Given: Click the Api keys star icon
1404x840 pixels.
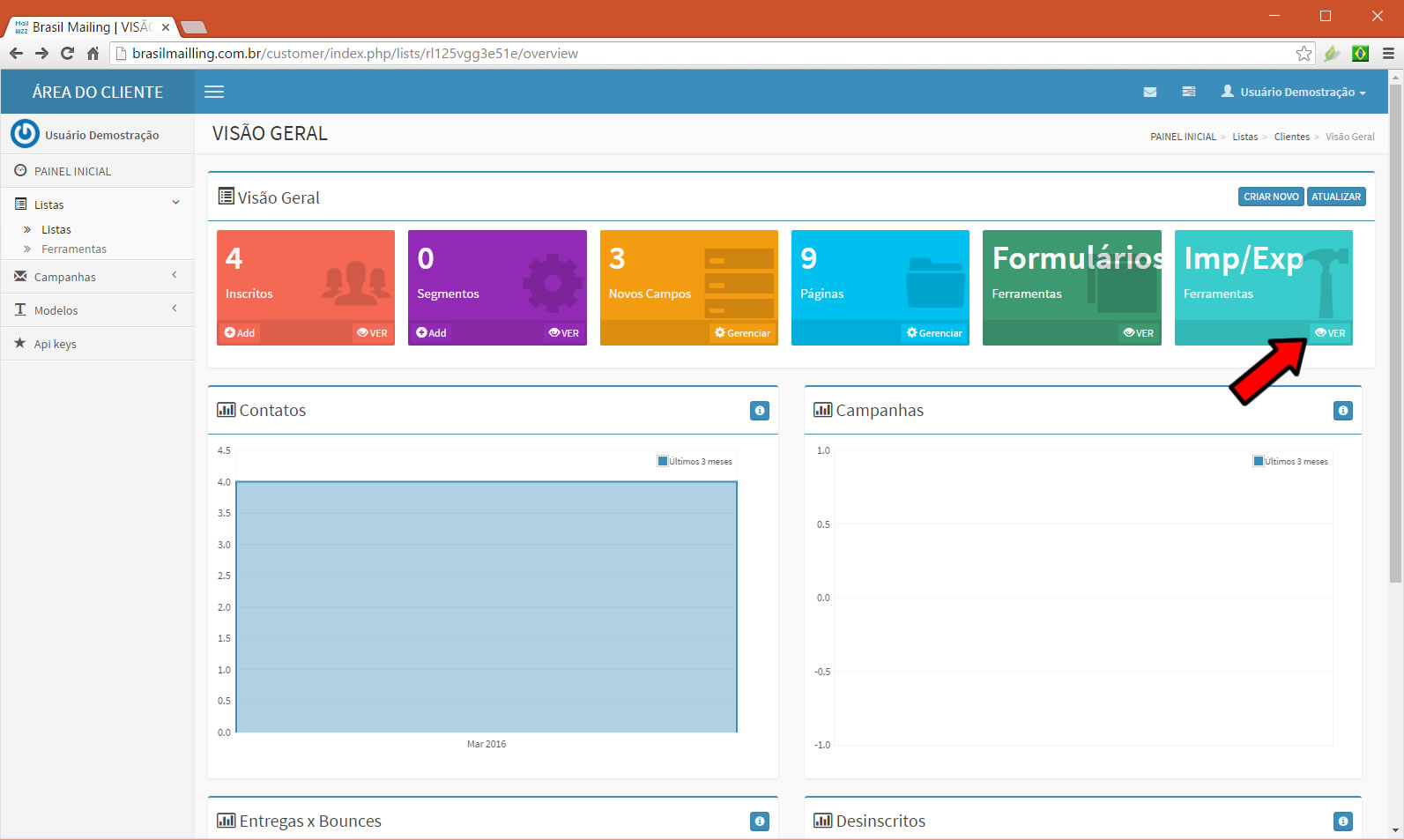Looking at the screenshot, I should tap(20, 343).
